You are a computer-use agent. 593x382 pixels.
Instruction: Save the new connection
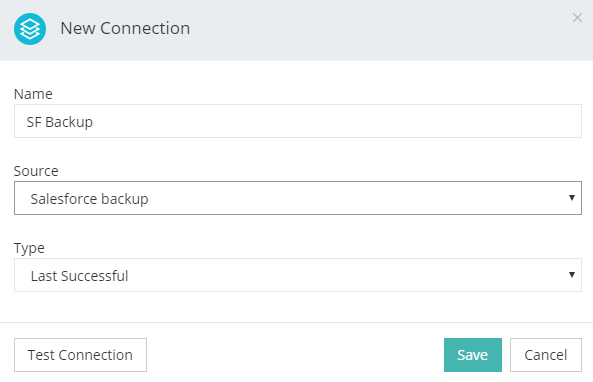tap(473, 355)
